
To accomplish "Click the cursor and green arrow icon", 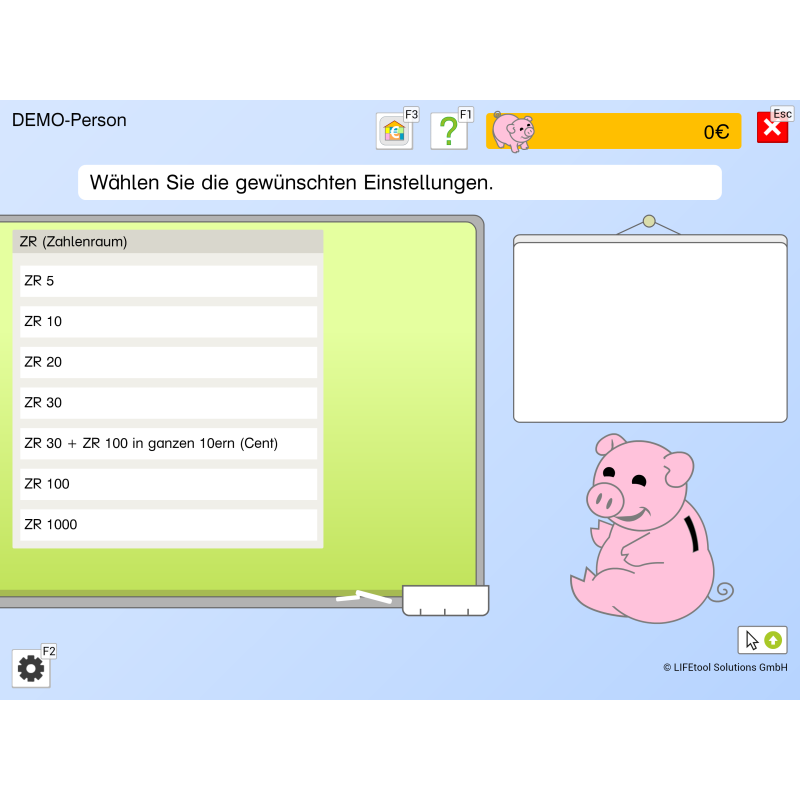I will point(762,640).
